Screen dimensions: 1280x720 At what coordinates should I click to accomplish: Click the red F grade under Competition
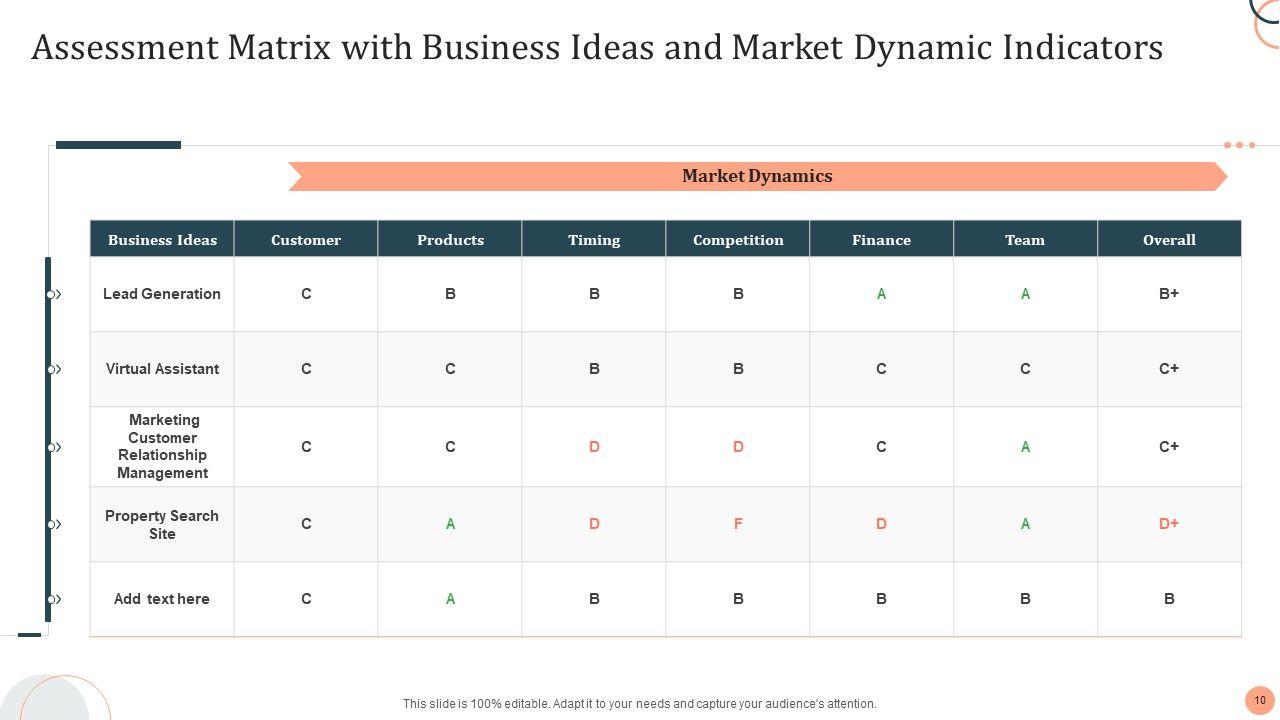coord(738,524)
